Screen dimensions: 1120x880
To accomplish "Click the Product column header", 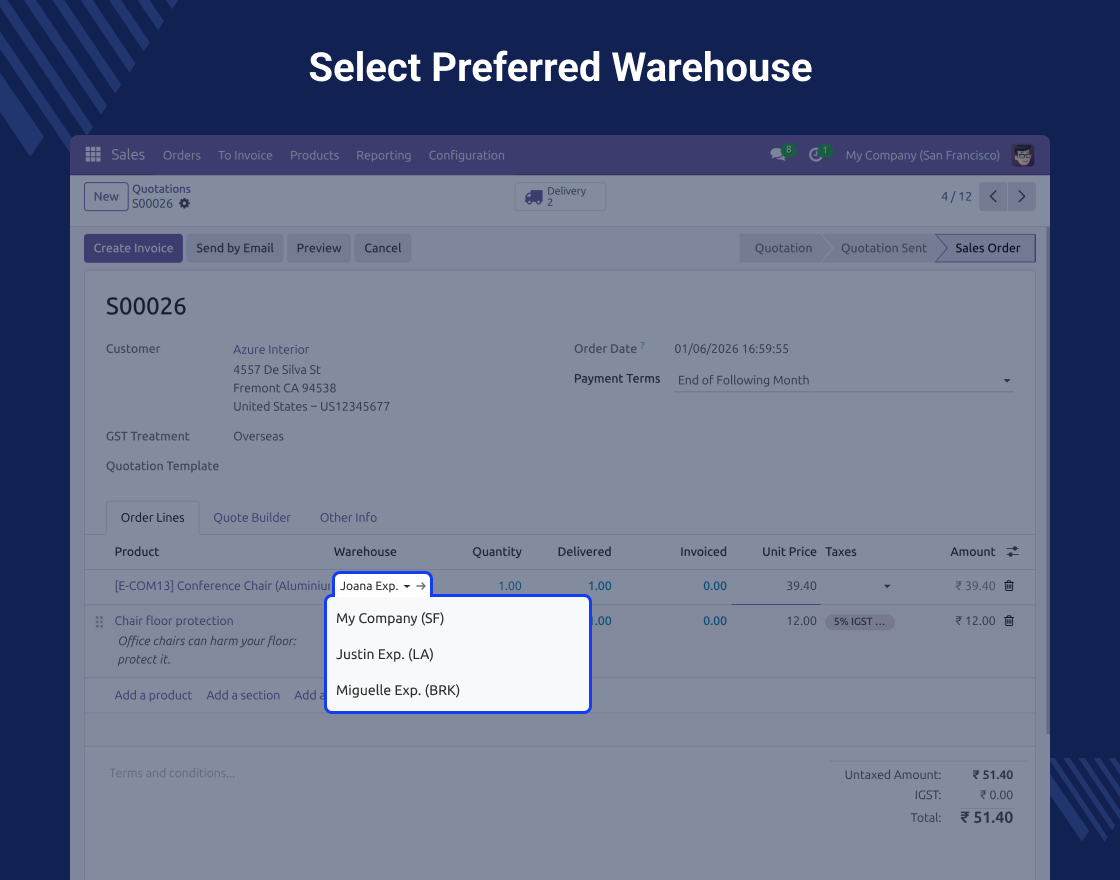I will pyautogui.click(x=136, y=551).
